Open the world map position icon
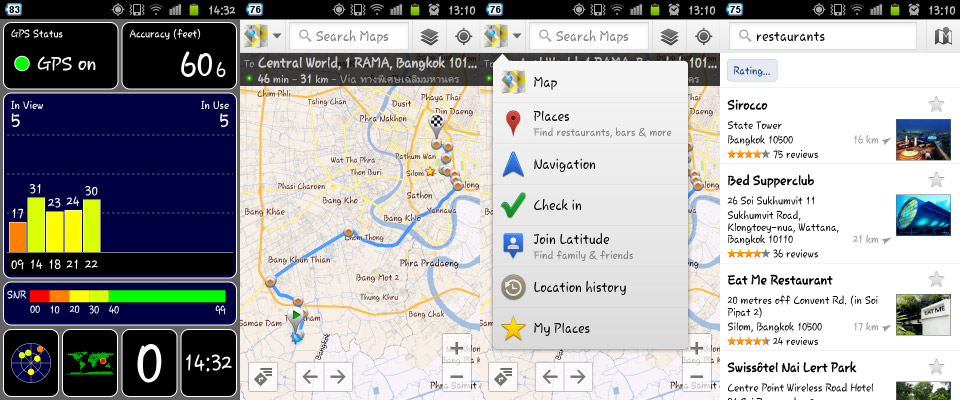This screenshot has height=400, width=960. pos(89,363)
